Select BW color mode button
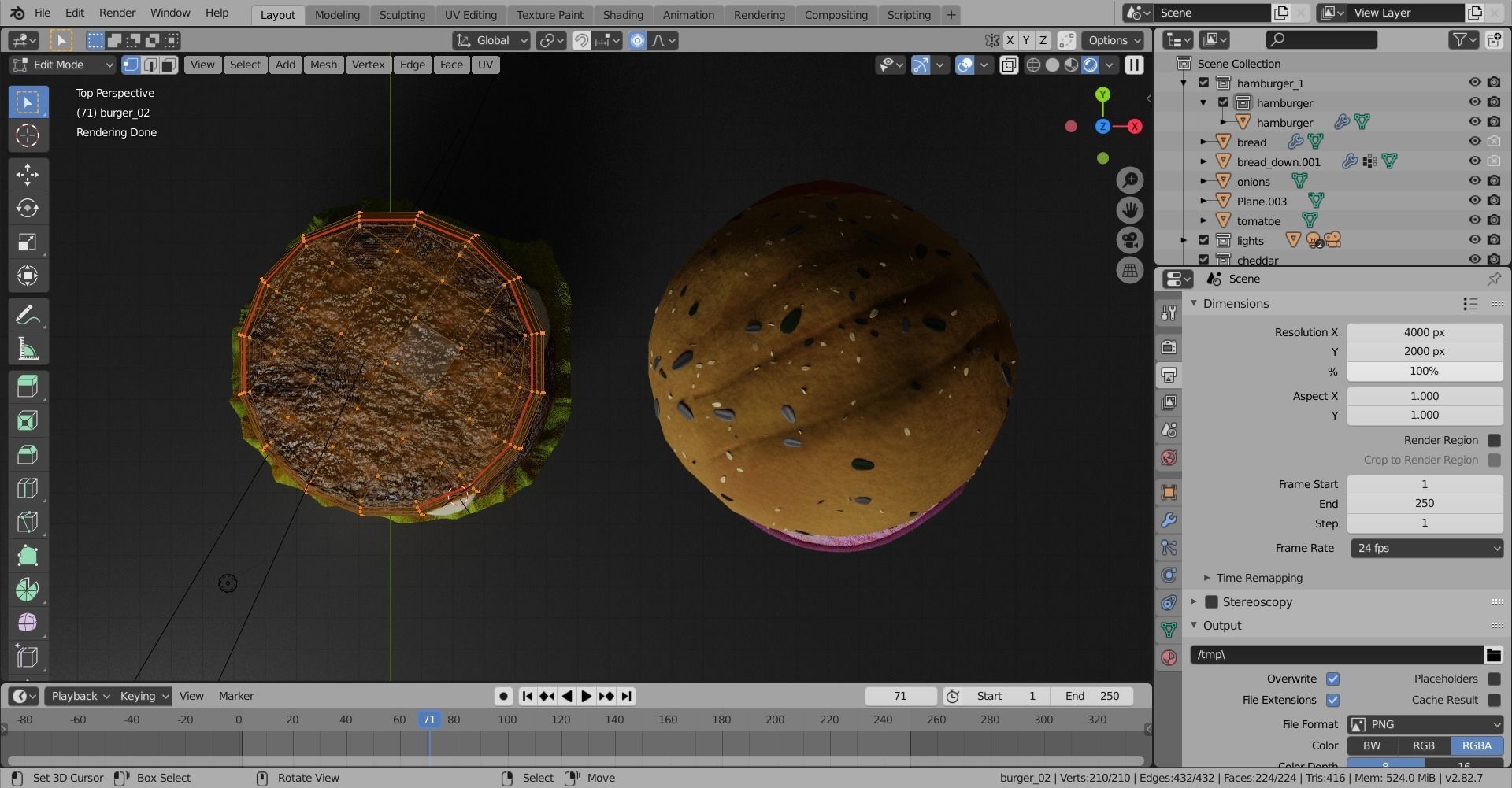The image size is (1512, 788). pyautogui.click(x=1372, y=745)
